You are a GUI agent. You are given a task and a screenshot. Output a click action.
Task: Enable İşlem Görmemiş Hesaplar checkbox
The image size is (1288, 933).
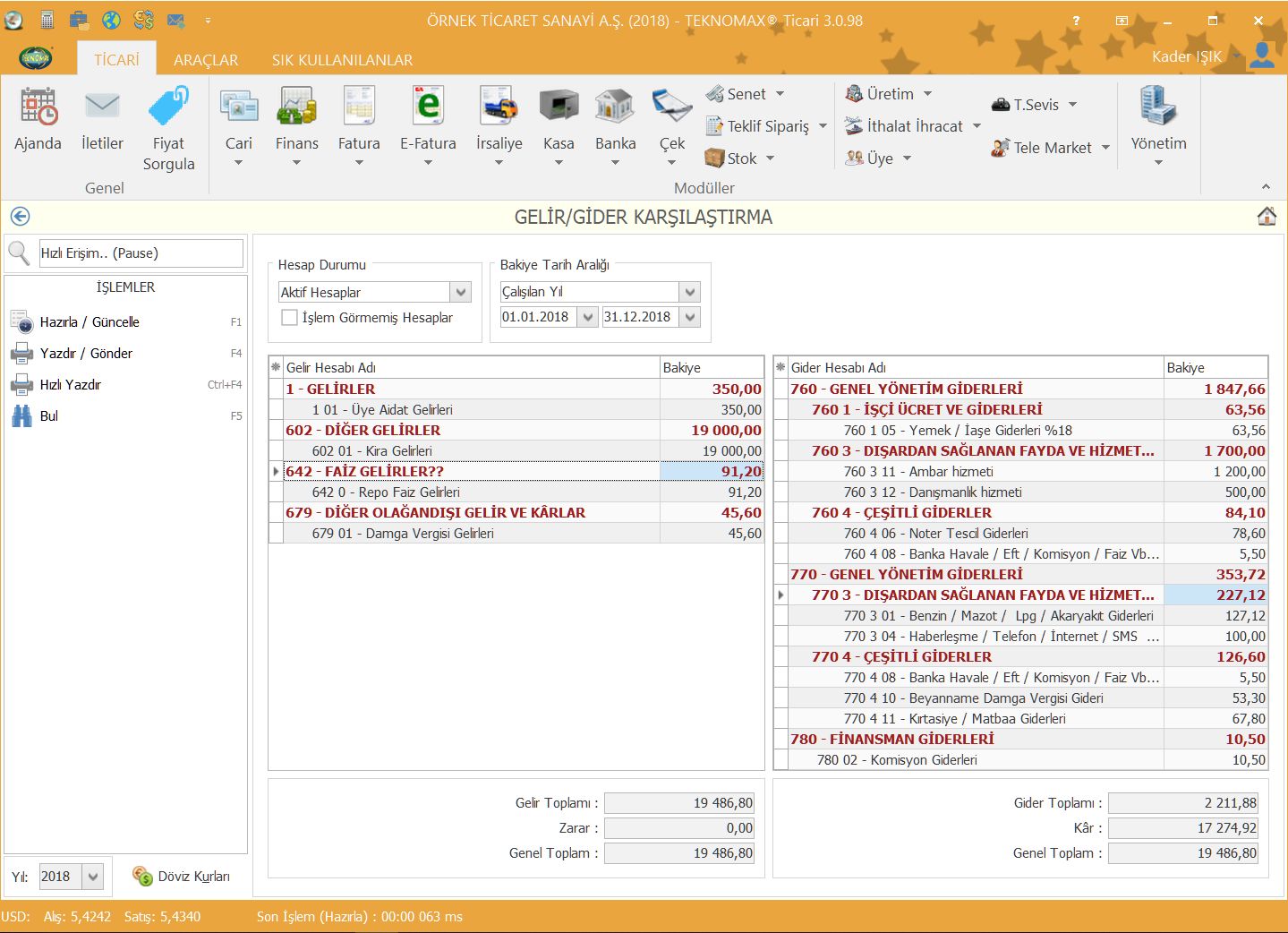click(290, 318)
